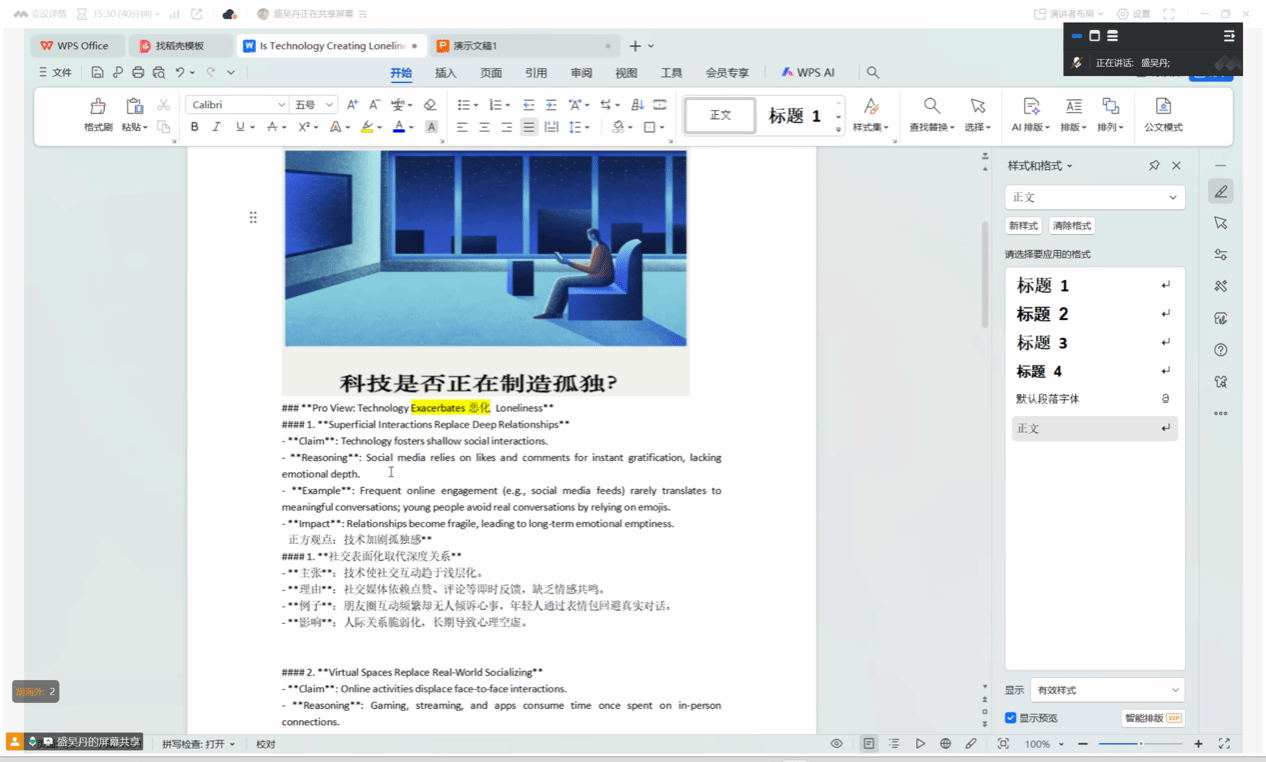Increase font size with the A+ icon

pos(352,105)
